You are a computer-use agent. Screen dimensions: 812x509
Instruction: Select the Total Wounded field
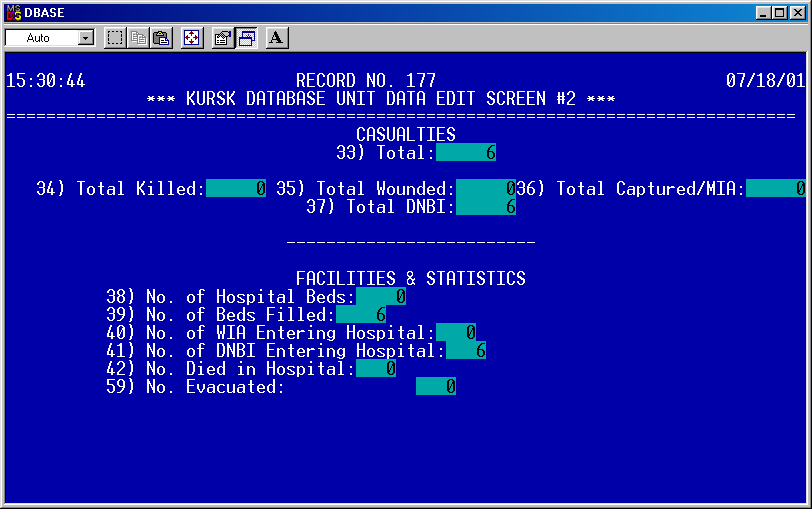point(485,189)
